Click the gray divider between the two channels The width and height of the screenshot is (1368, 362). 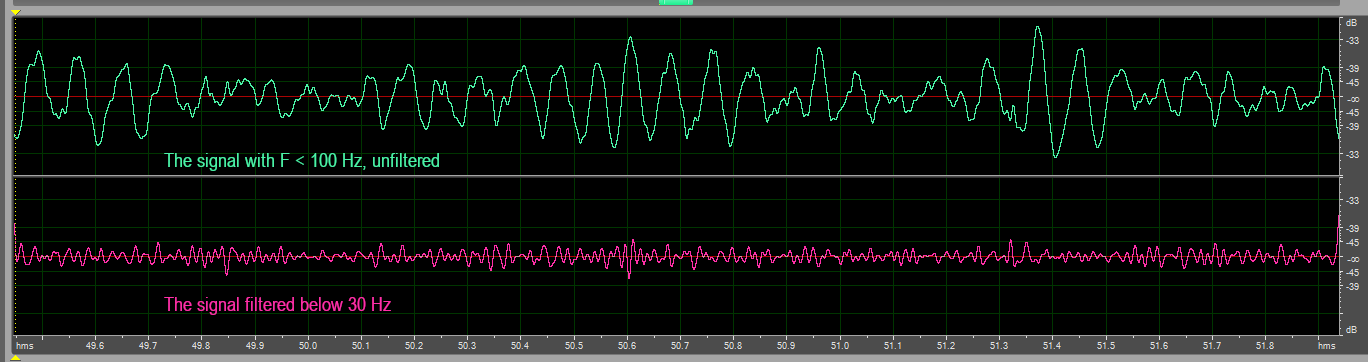(x=676, y=176)
